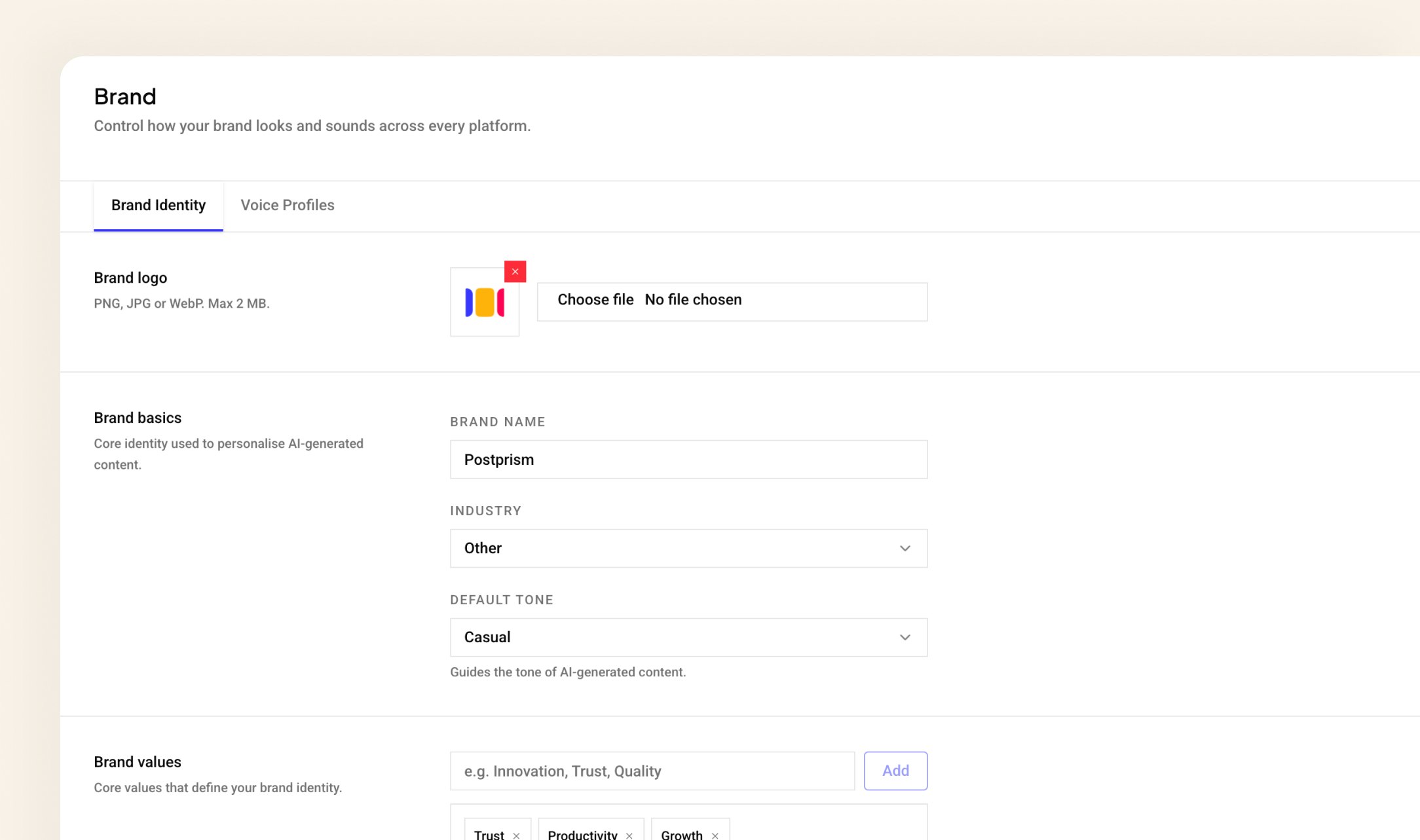Switch to the Voice Profiles tab
The image size is (1420, 840).
point(288,206)
